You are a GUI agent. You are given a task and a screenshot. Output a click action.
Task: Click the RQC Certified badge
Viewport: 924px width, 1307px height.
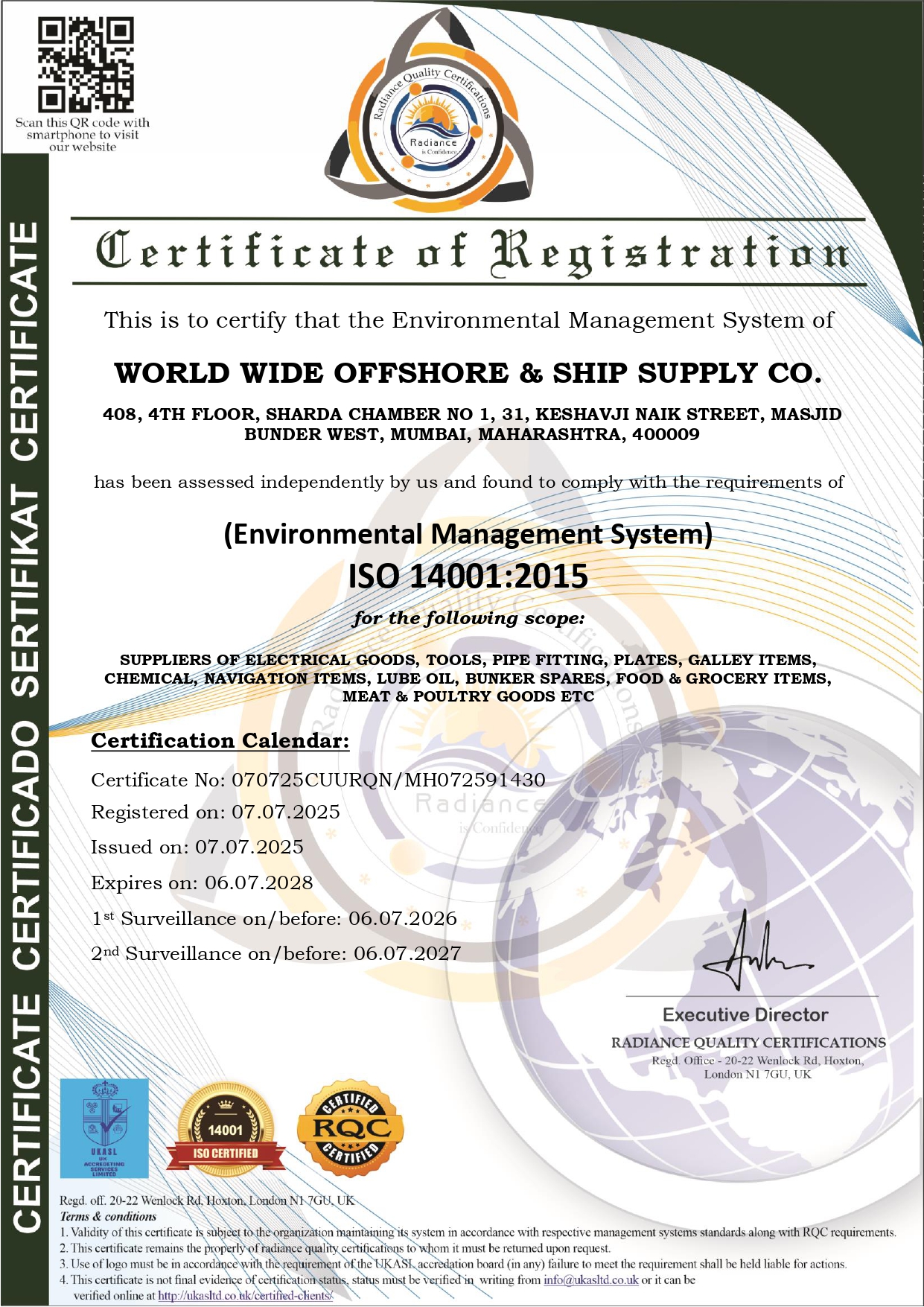pyautogui.click(x=351, y=1129)
